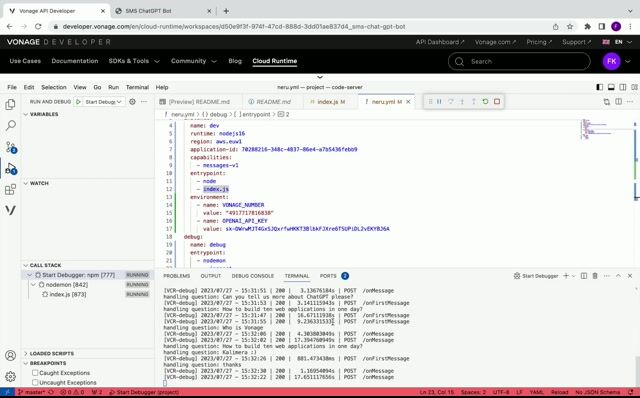
Task: Click Step Into in debug toolbar
Action: pyautogui.click(x=462, y=102)
